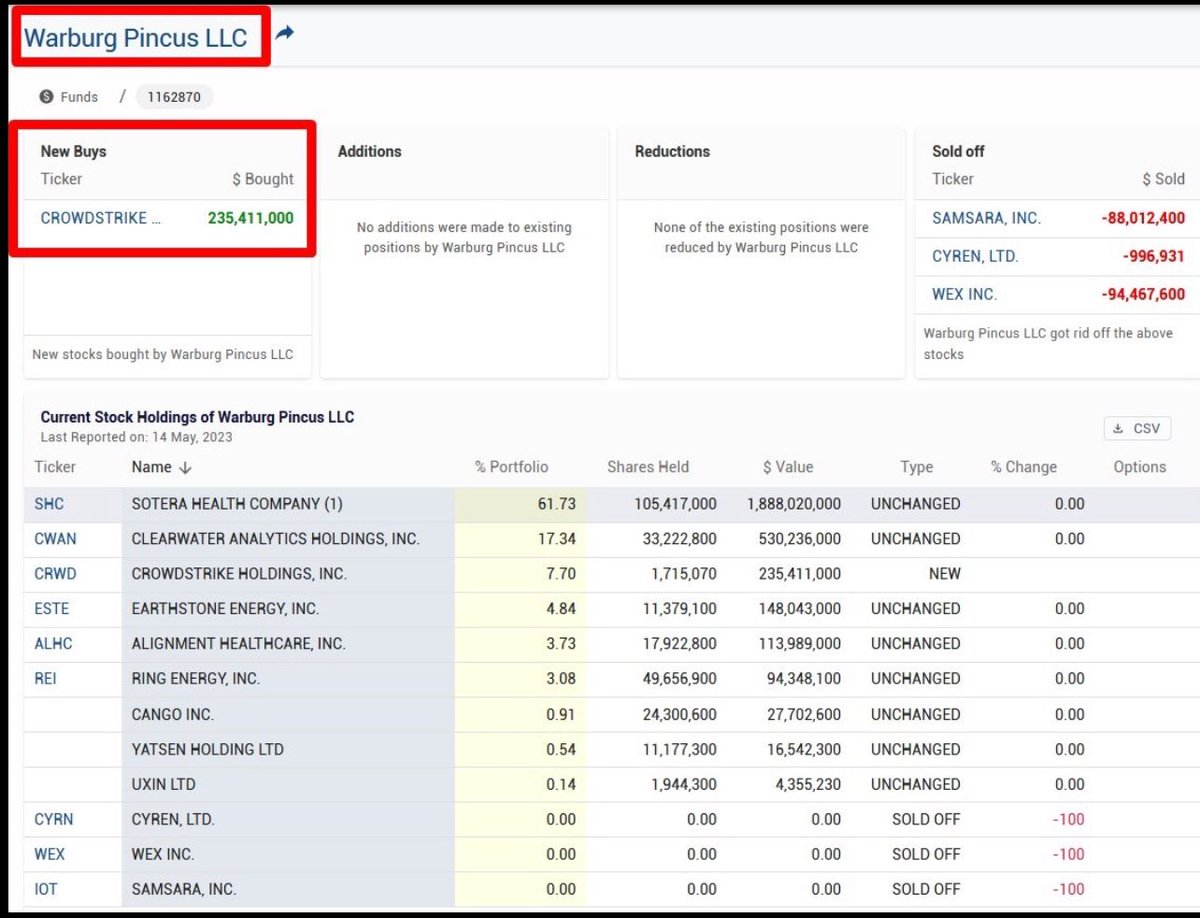Click the dollar Funds breadcrumb icon
Viewport: 1200px width, 918px height.
(x=46, y=97)
